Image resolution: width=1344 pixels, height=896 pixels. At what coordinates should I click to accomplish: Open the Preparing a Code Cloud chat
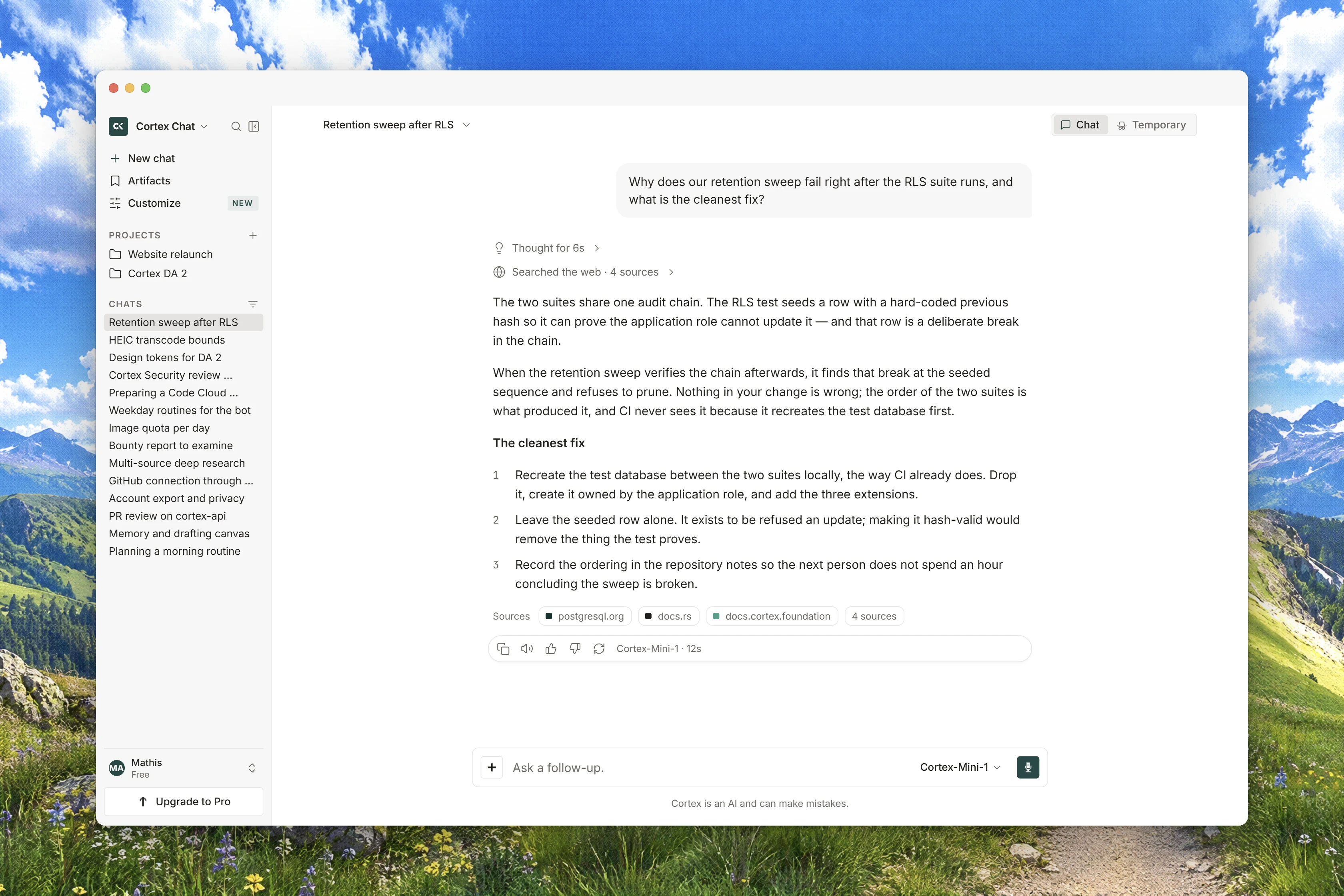[184, 392]
